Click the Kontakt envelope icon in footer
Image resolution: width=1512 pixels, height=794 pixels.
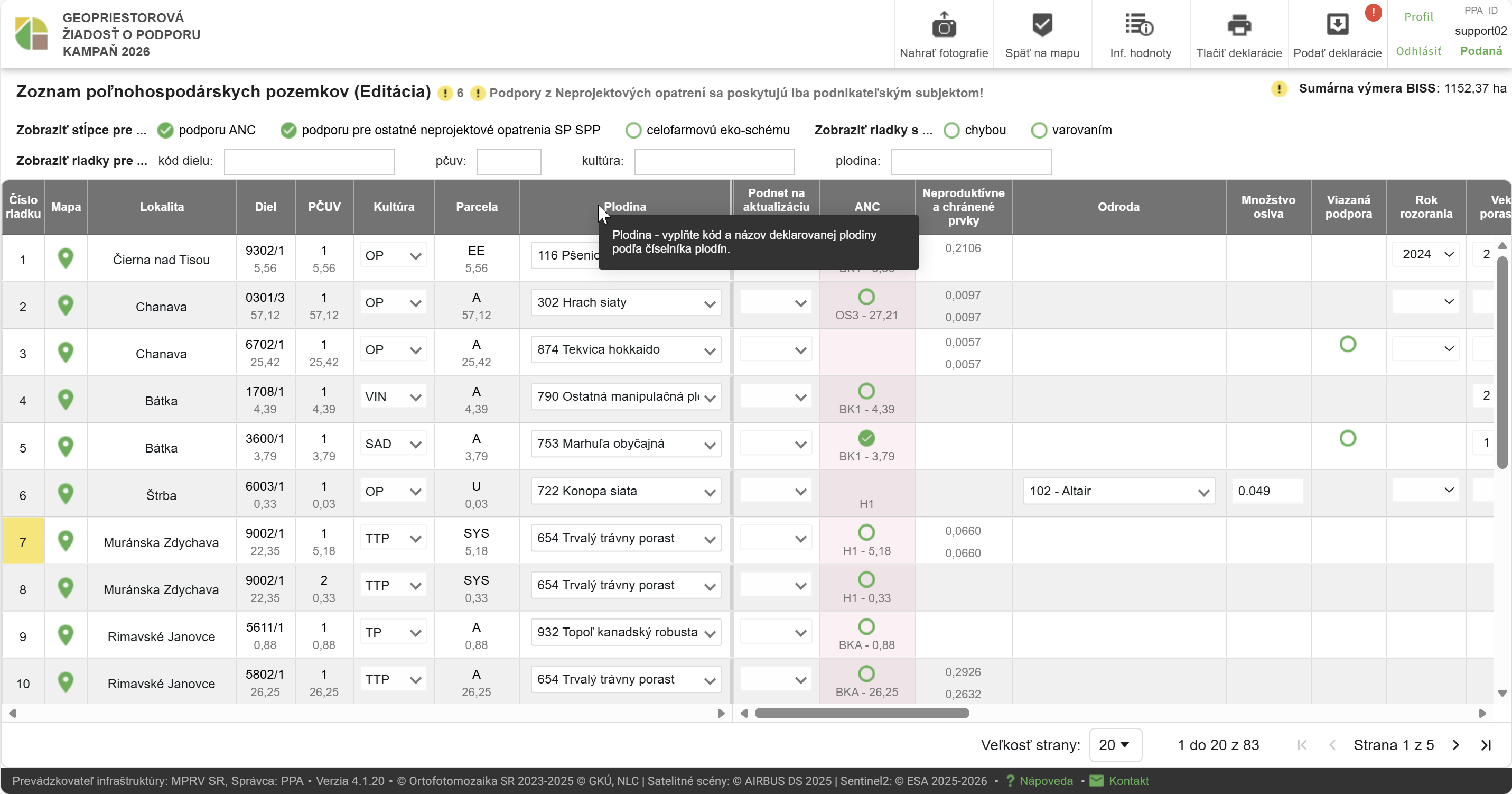click(x=1096, y=780)
